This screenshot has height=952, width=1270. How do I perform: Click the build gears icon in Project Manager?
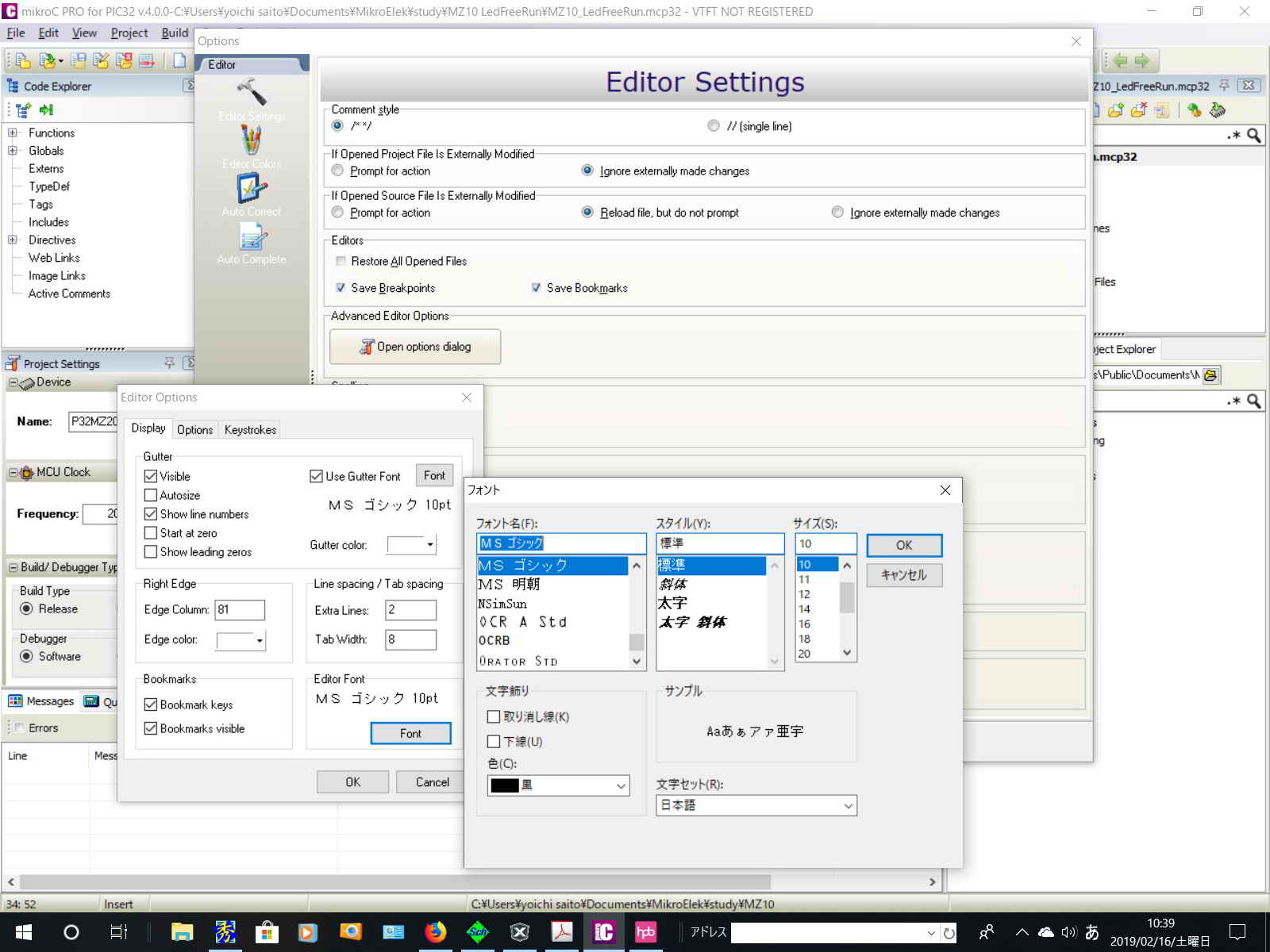[x=1195, y=110]
